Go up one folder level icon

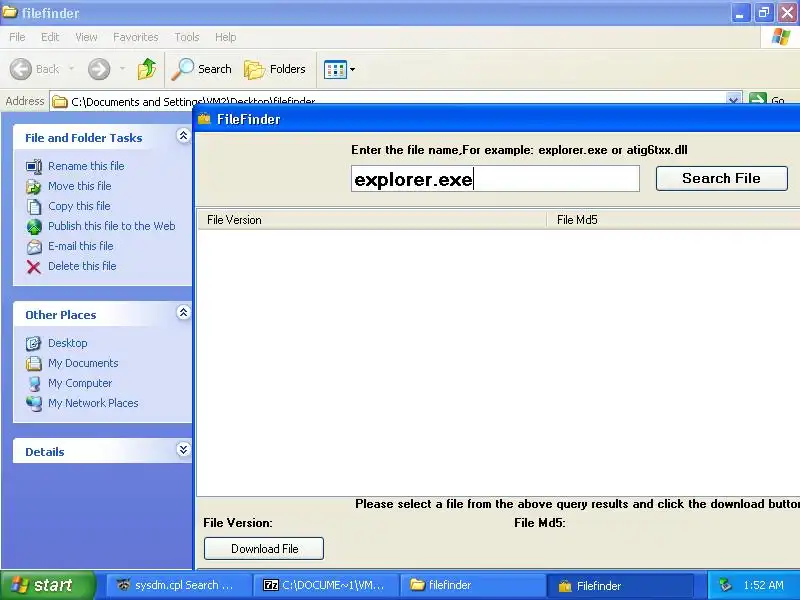pyautogui.click(x=147, y=69)
